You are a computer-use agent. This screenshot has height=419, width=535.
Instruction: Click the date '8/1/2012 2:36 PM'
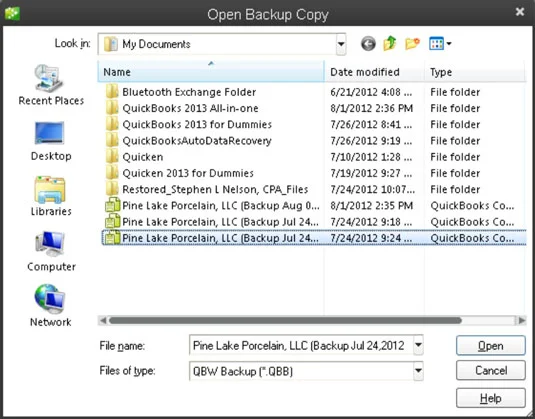tap(372, 108)
